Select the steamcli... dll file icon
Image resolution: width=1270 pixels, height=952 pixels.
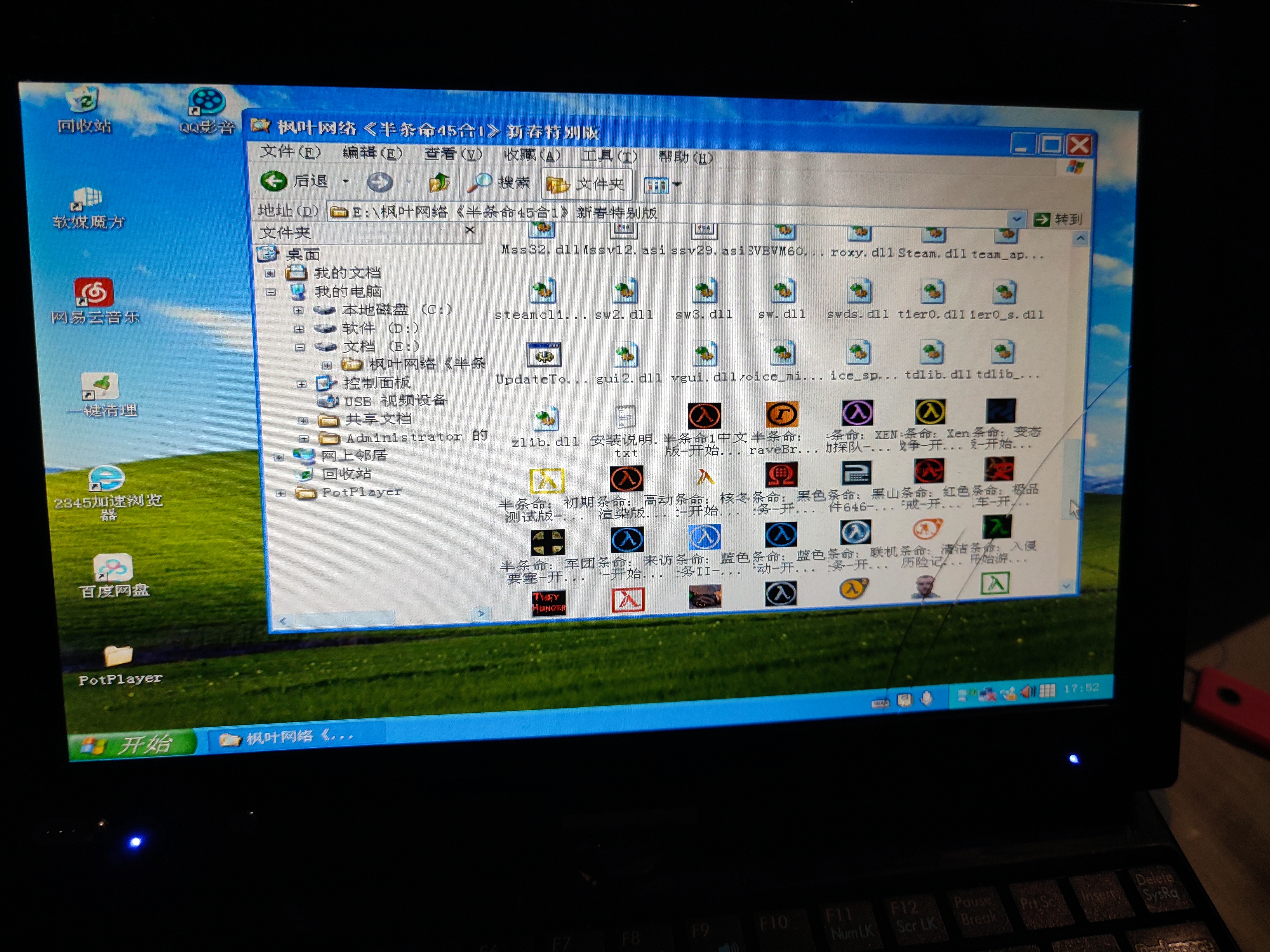pos(542,292)
